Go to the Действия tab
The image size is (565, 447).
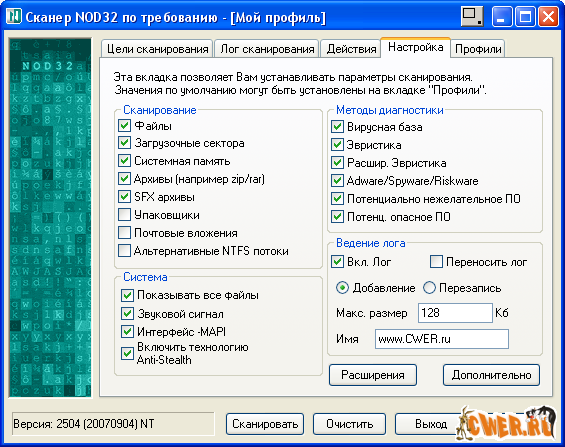[x=351, y=49]
